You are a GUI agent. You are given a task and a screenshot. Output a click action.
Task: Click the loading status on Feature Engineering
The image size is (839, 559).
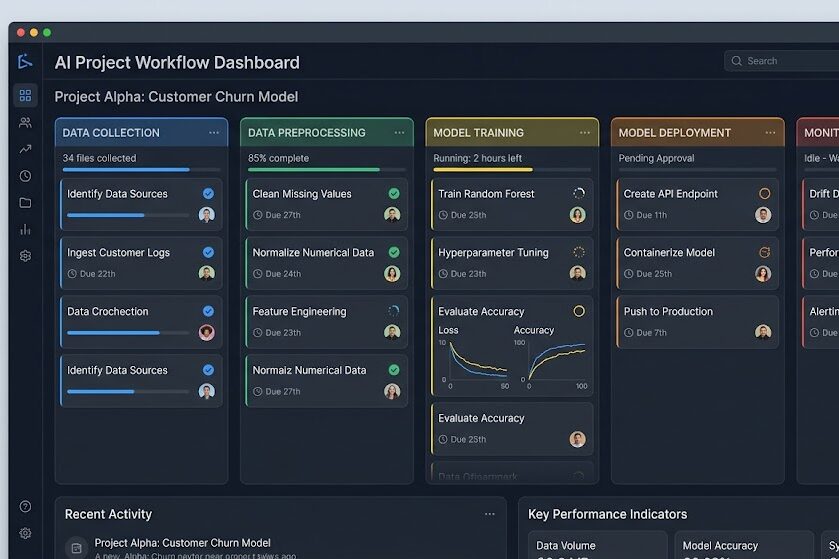click(x=393, y=311)
